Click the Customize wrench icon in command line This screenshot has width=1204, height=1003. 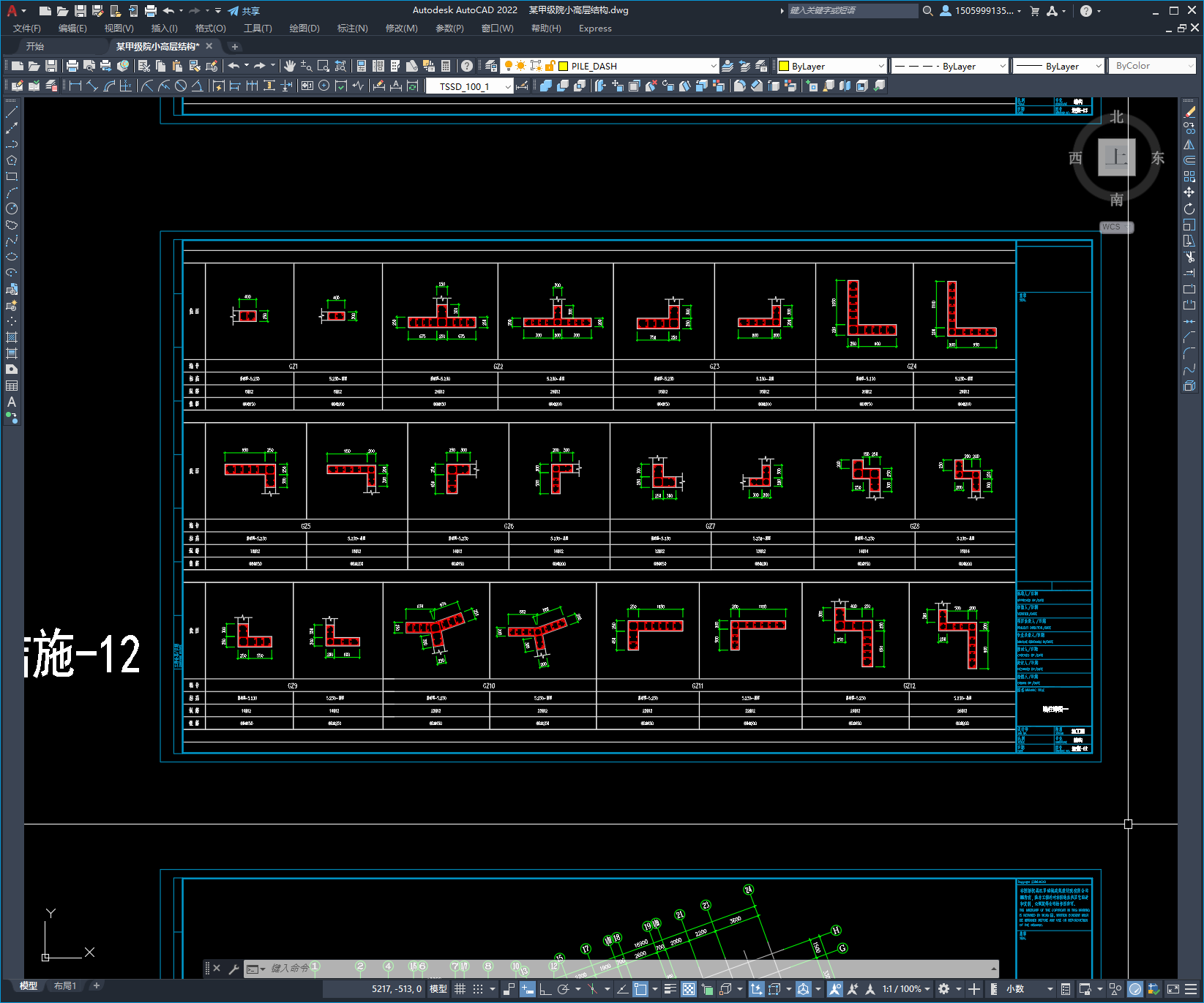(234, 969)
